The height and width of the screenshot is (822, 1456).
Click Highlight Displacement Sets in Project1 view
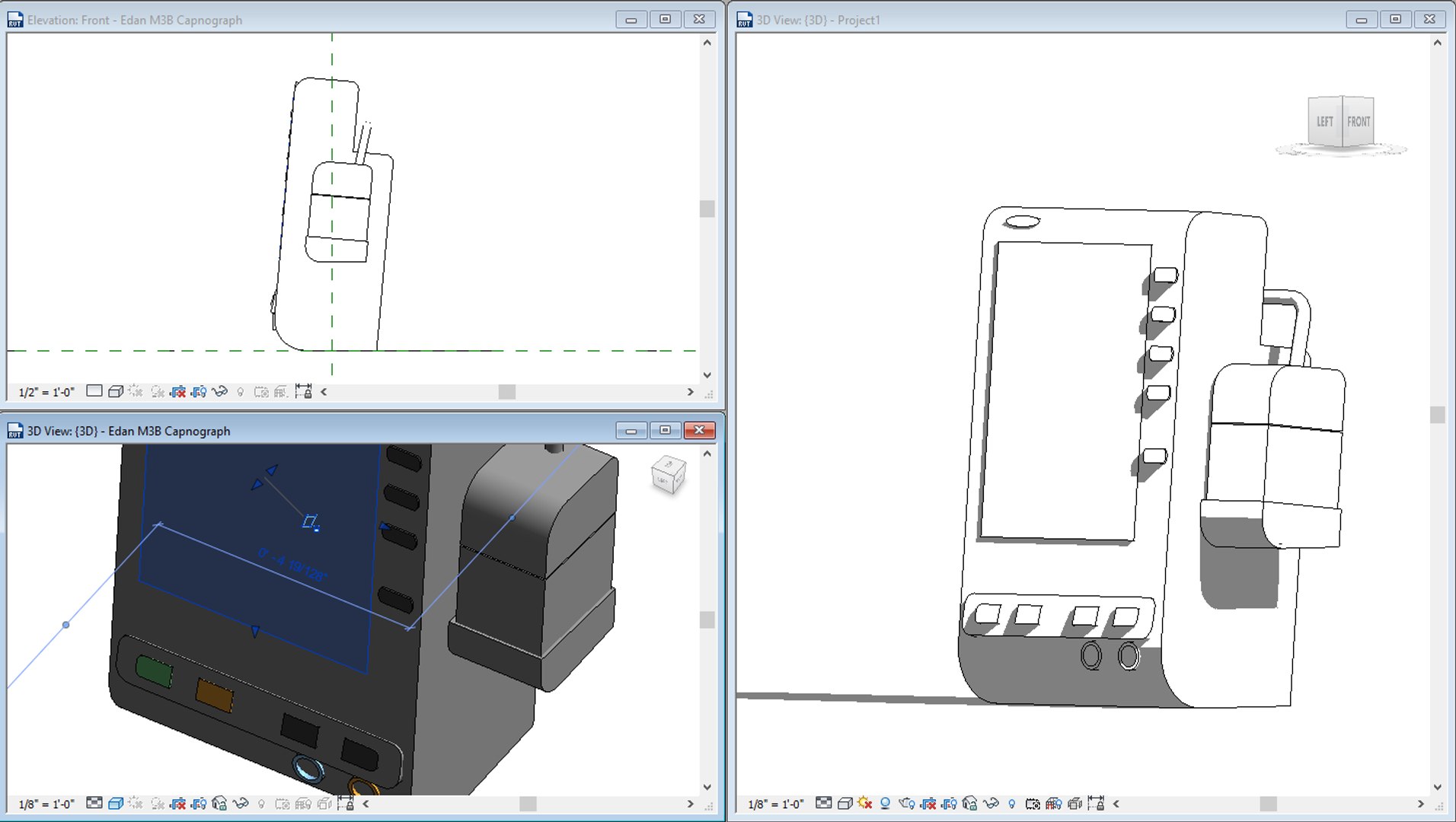point(1074,804)
